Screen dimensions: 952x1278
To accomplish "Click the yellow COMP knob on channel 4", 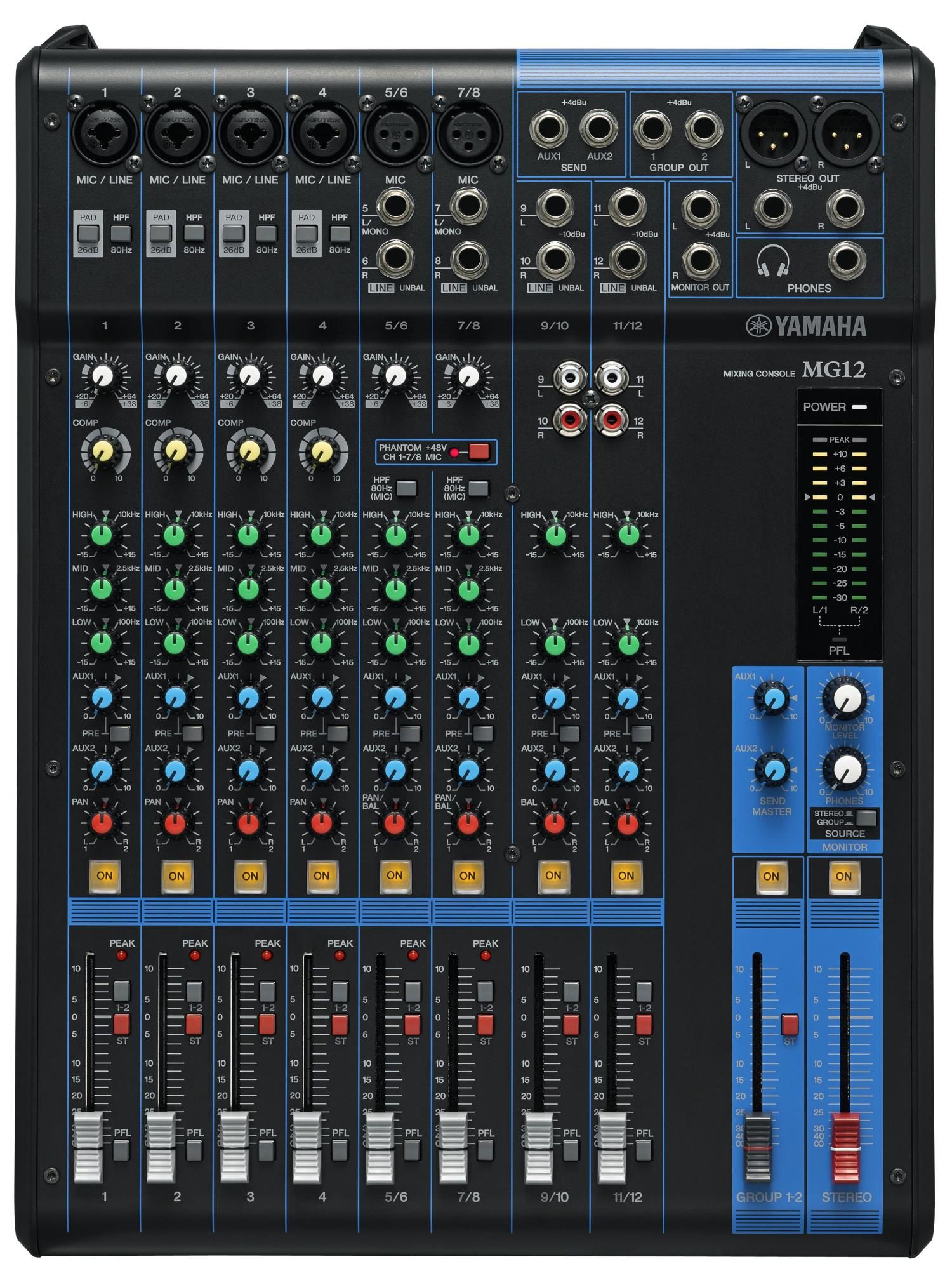I will point(321,451).
